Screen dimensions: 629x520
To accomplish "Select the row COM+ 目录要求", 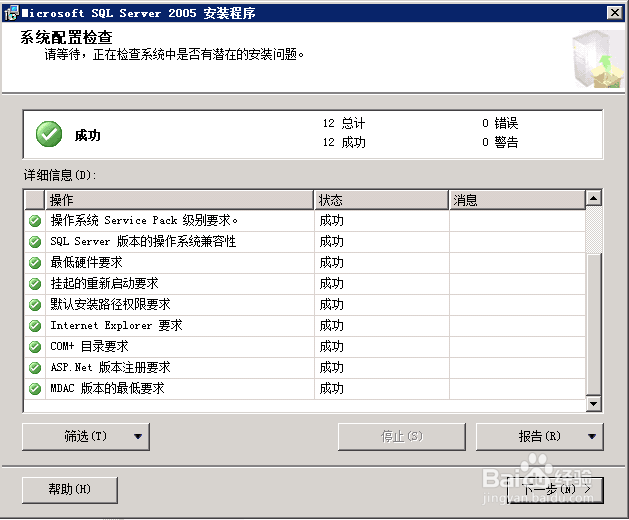I will [305, 346].
